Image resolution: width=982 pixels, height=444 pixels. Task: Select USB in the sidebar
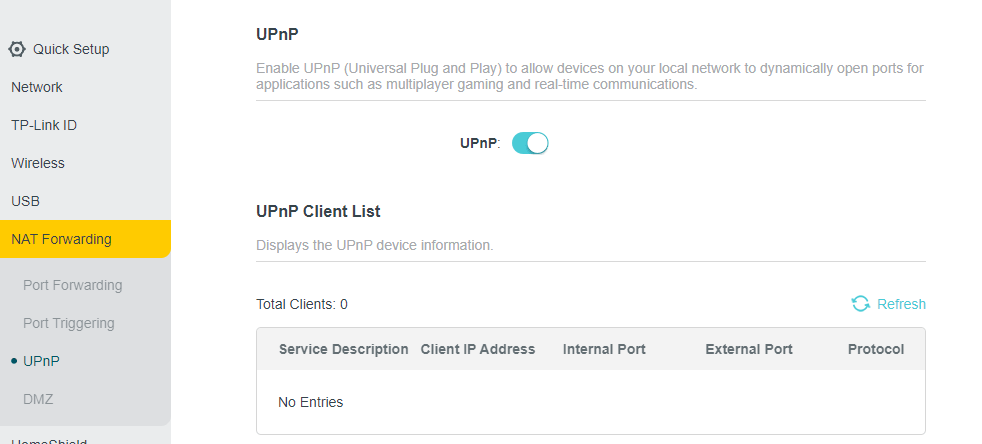26,201
